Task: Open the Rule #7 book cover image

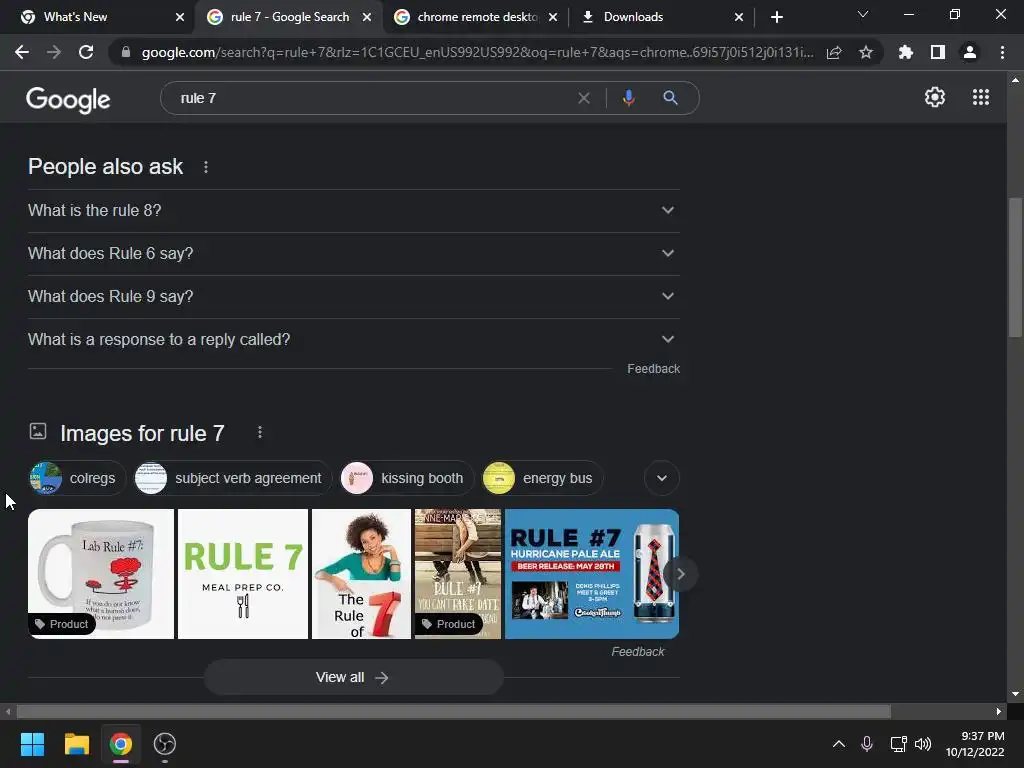Action: click(x=458, y=574)
